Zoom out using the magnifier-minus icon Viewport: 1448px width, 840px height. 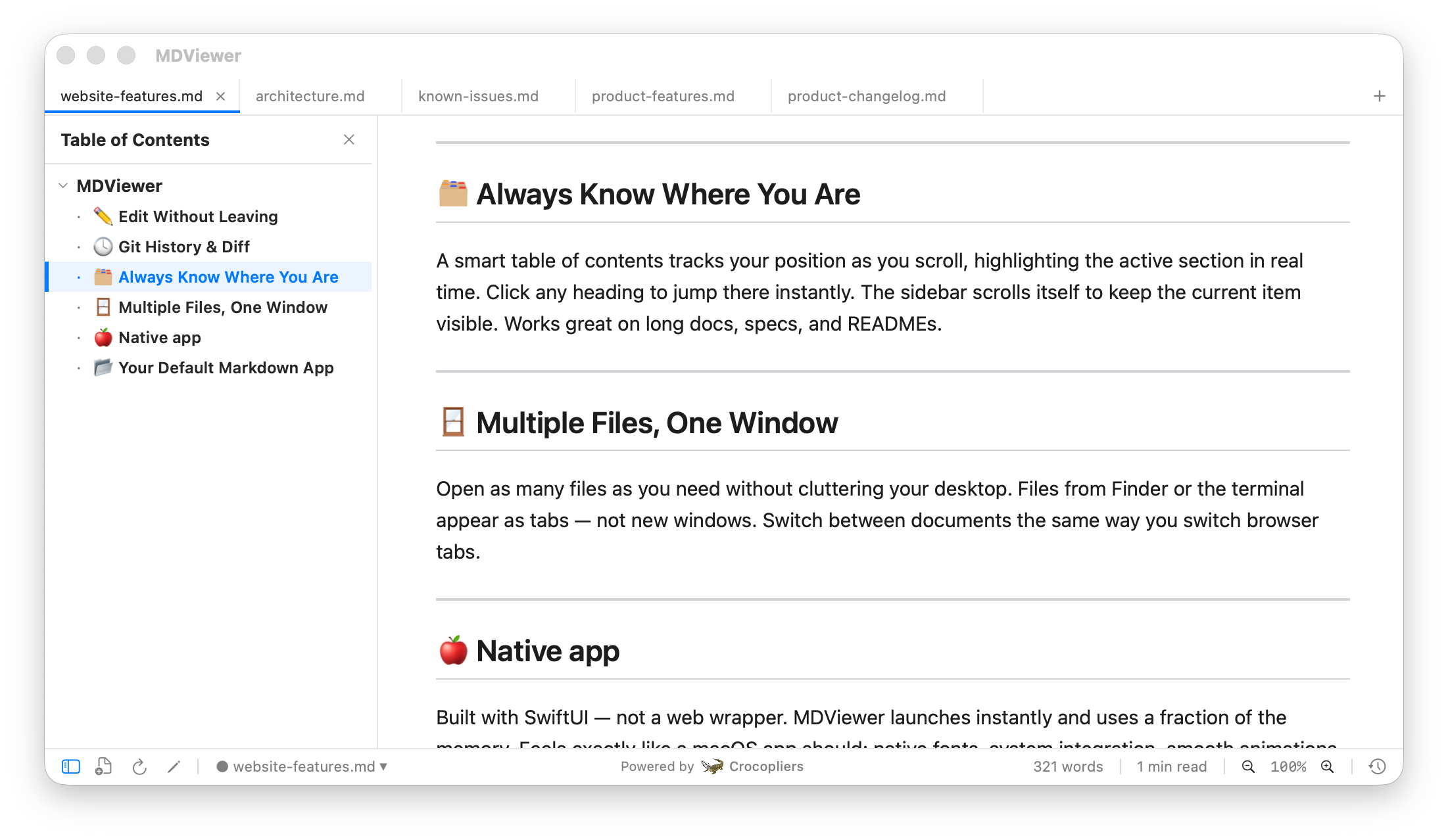1248,766
